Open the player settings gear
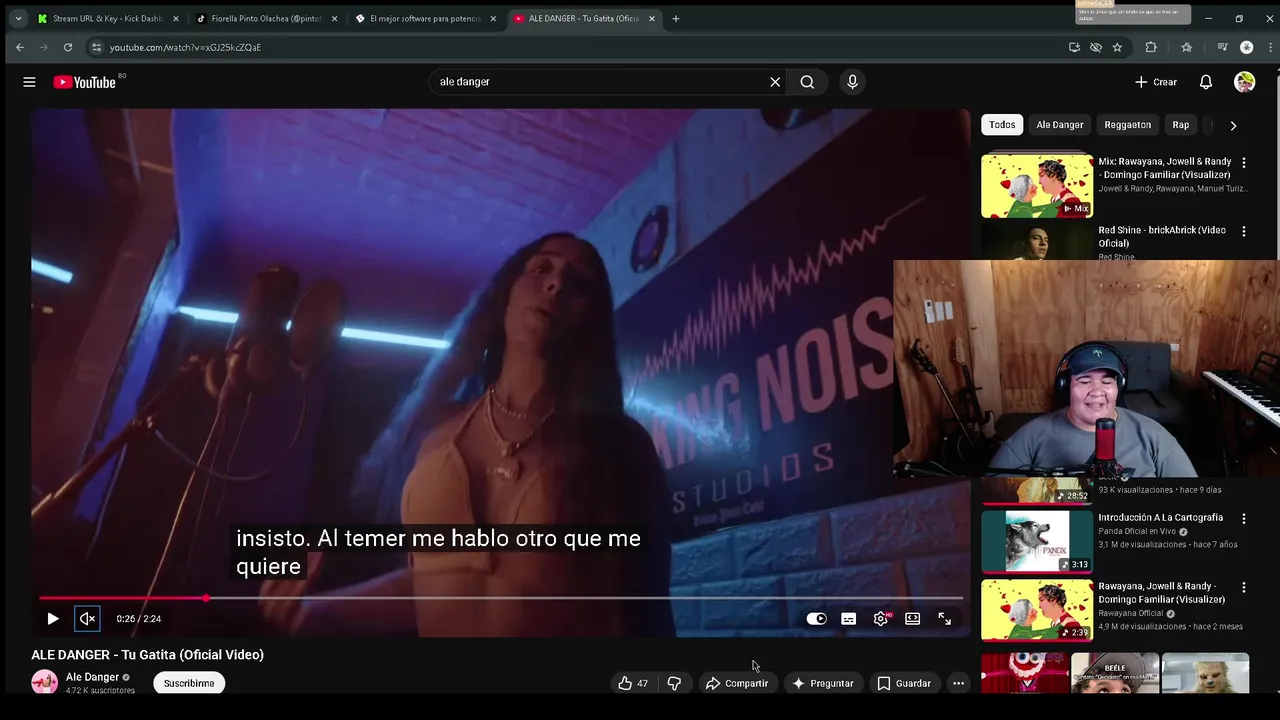Screen dimensions: 1280x720 (880, 619)
